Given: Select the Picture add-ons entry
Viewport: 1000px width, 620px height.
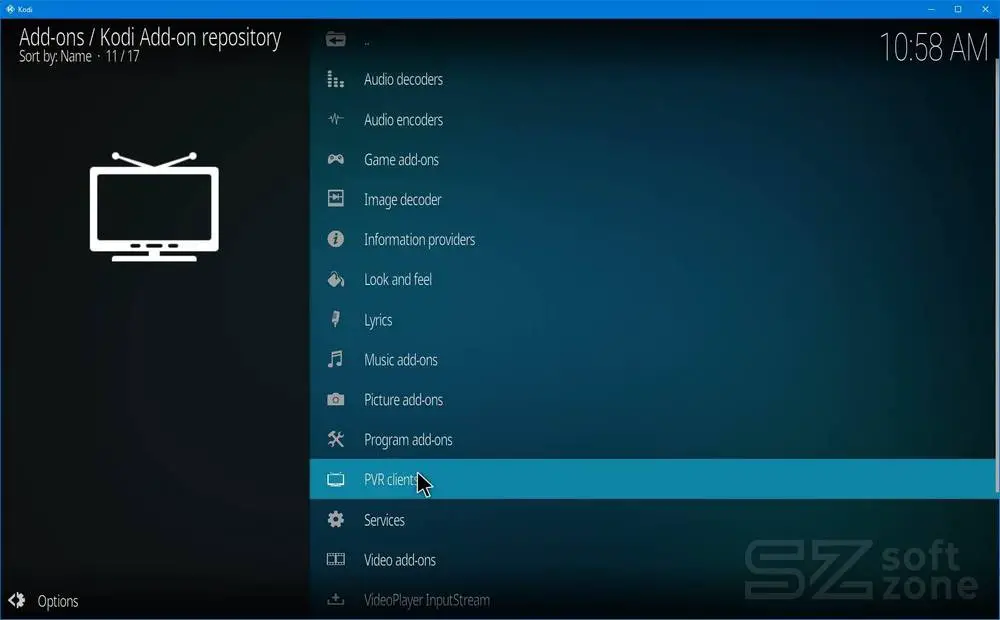Looking at the screenshot, I should [652, 399].
